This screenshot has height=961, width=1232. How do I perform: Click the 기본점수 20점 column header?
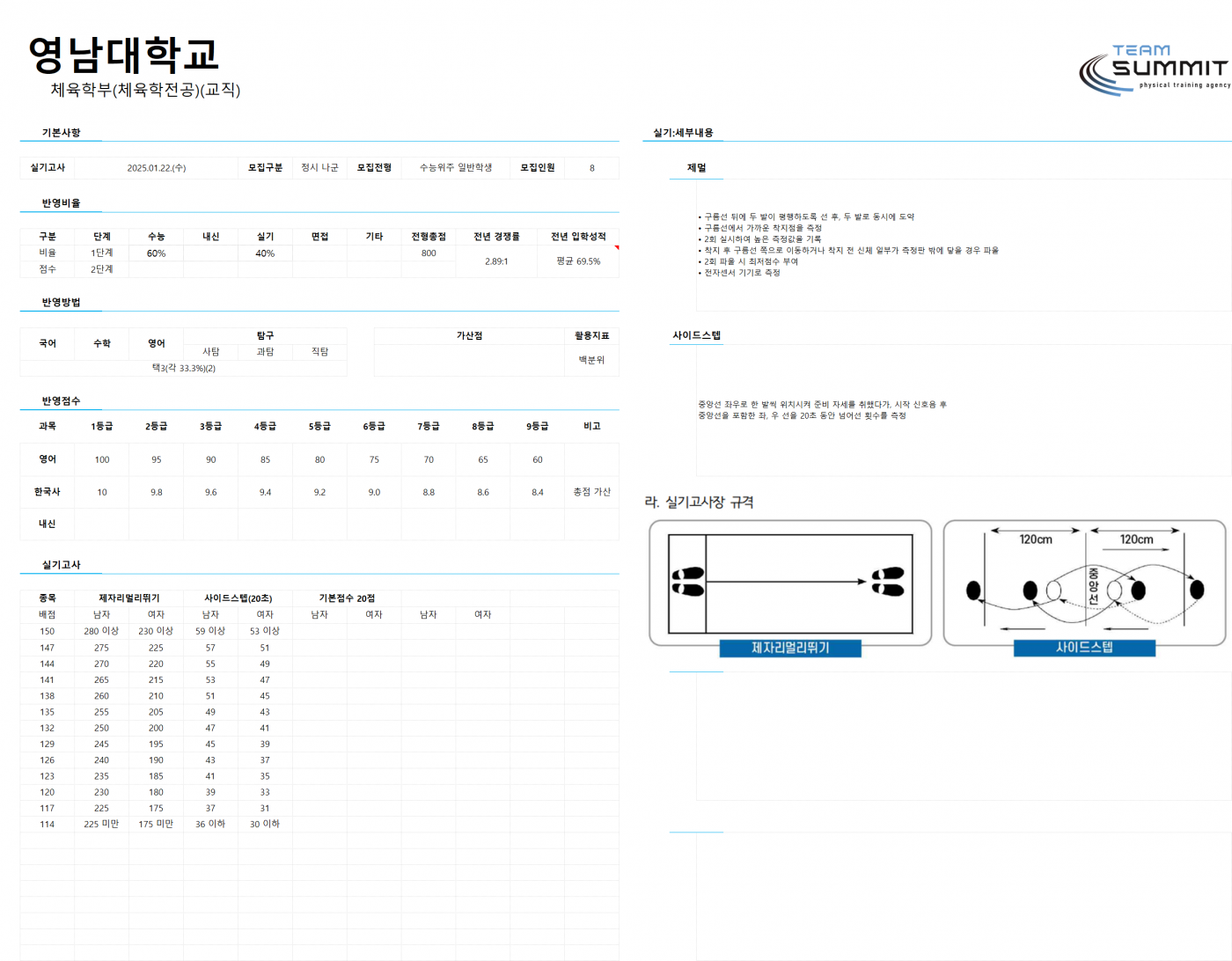pyautogui.click(x=347, y=598)
